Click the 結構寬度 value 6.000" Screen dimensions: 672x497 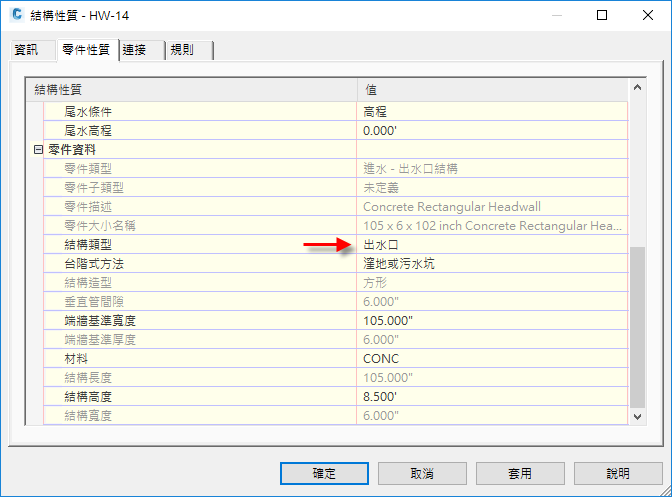click(381, 416)
